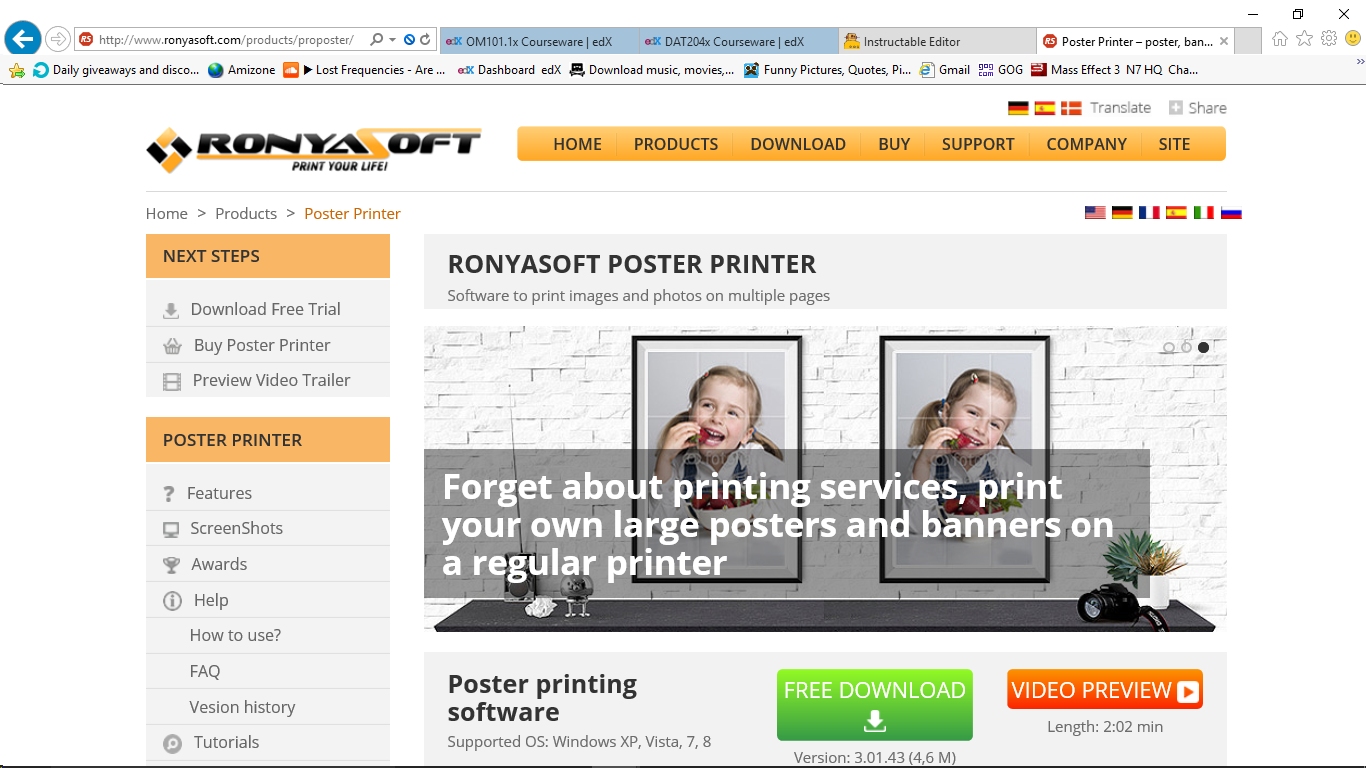Click the Products breadcrumb link
Viewport: 1366px width, 768px height.
246,213
